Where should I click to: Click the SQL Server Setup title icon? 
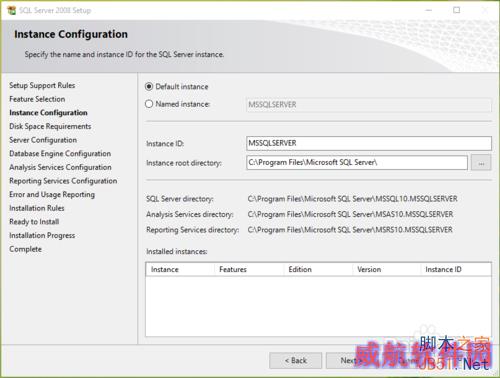[x=11, y=10]
